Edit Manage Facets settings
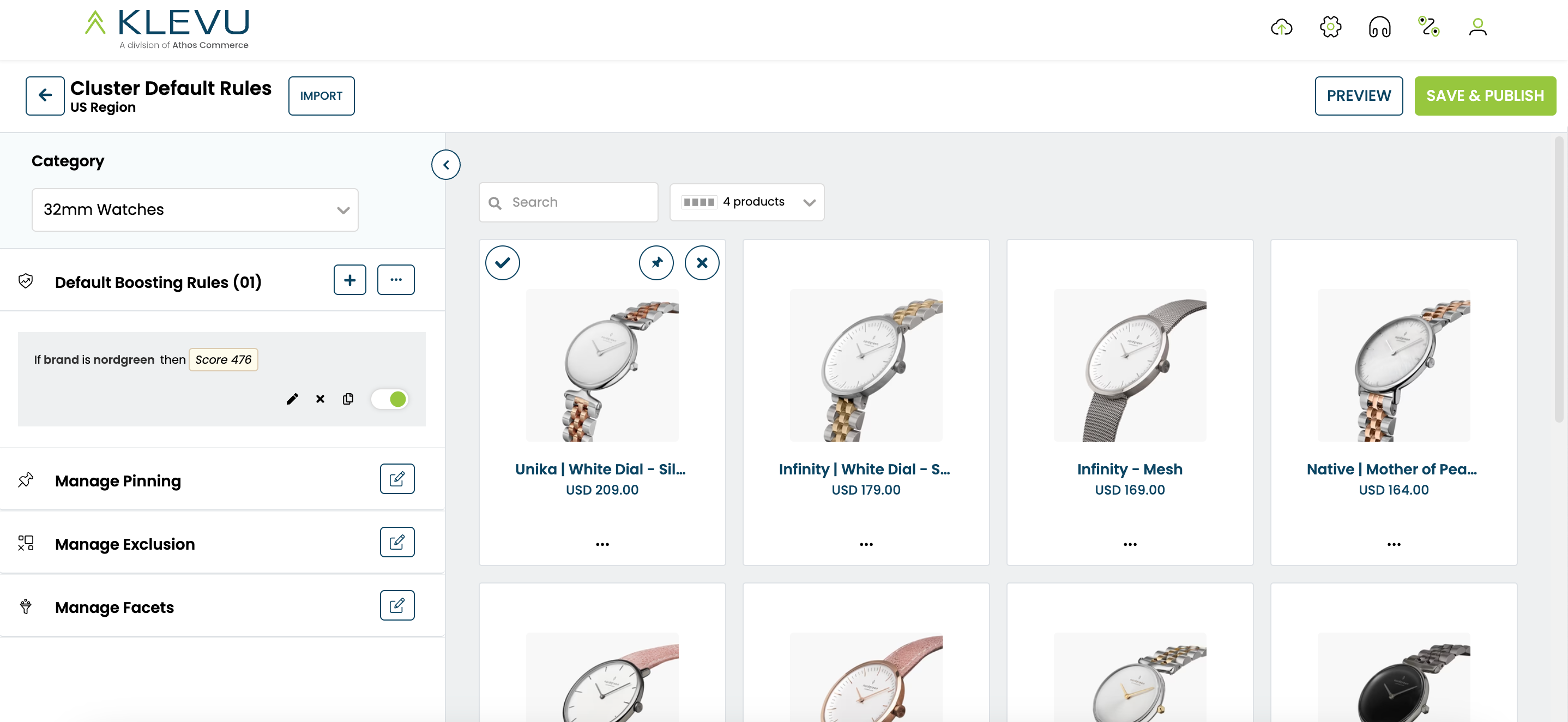Image resolution: width=1568 pixels, height=722 pixels. pos(397,606)
